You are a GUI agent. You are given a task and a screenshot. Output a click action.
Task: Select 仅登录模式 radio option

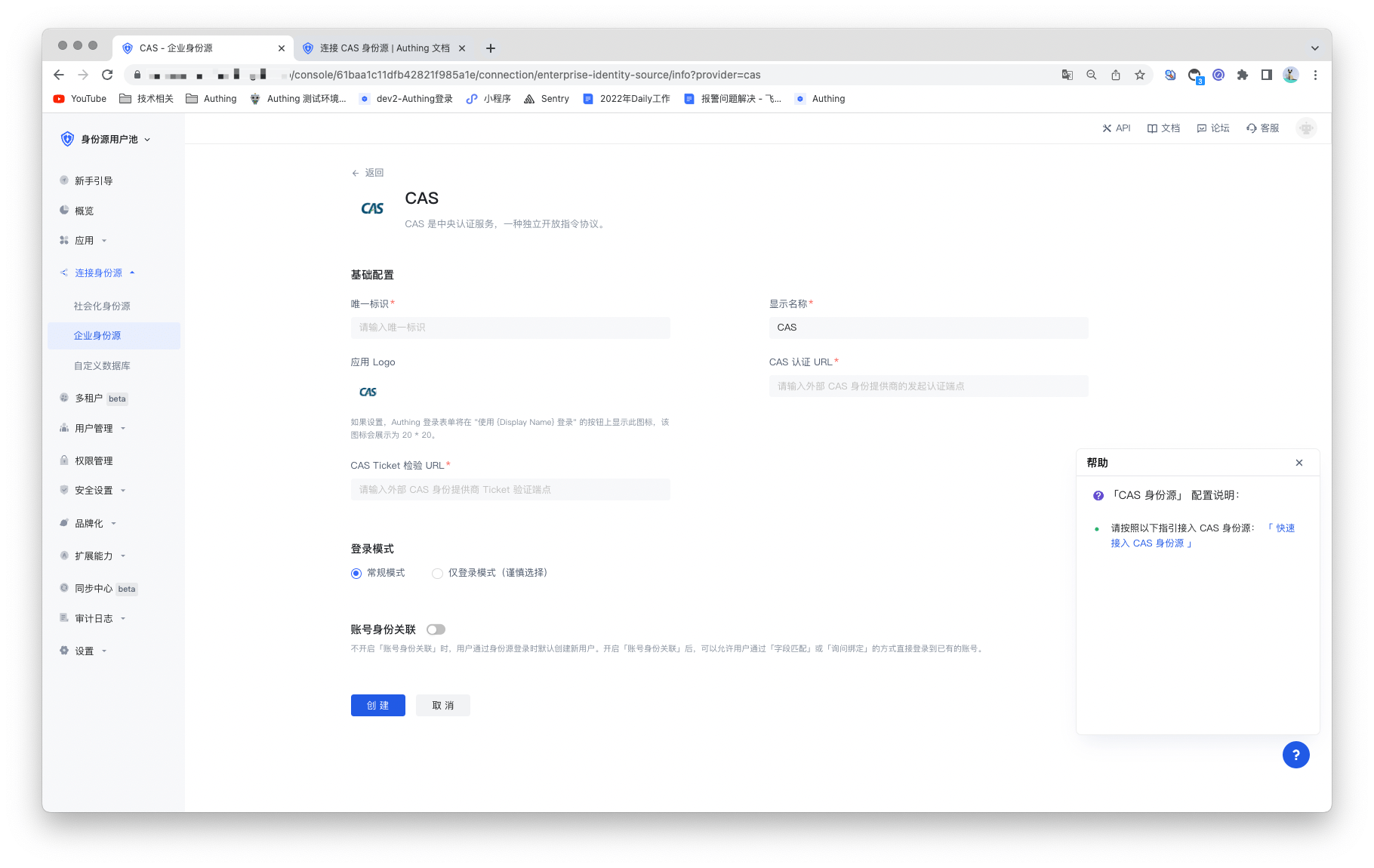[x=437, y=574]
